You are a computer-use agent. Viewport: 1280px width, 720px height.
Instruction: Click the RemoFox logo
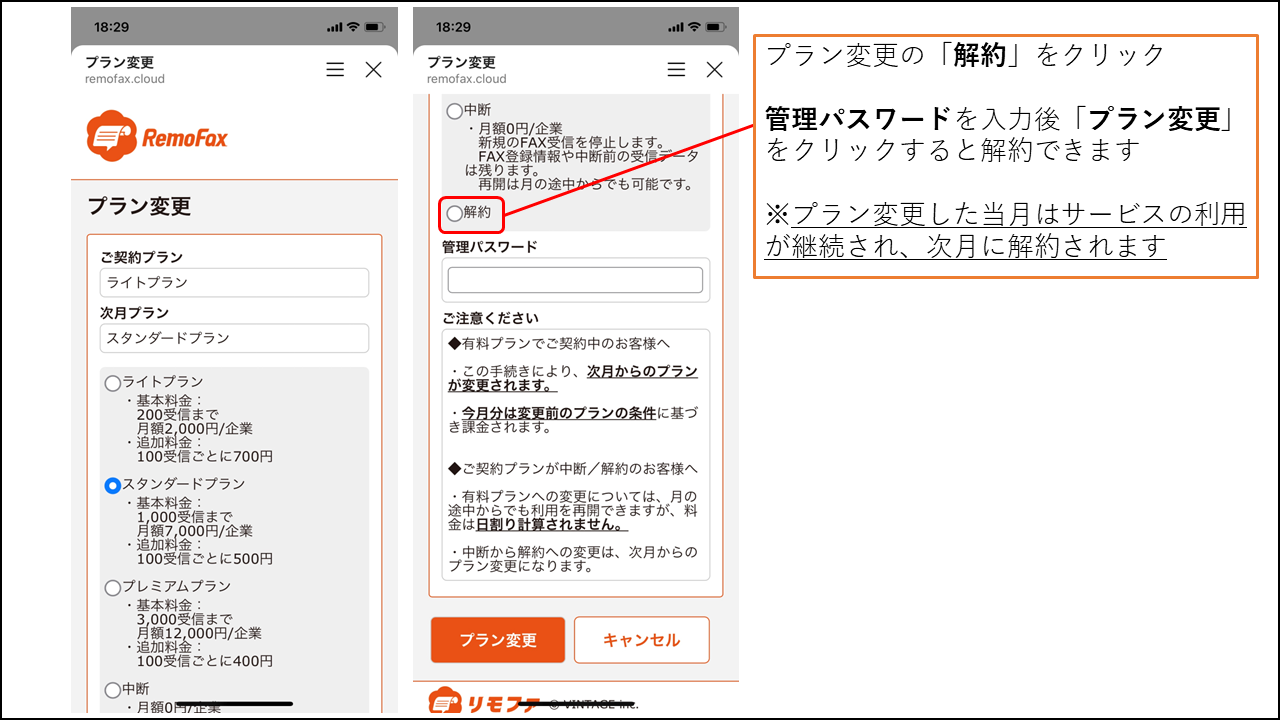157,137
